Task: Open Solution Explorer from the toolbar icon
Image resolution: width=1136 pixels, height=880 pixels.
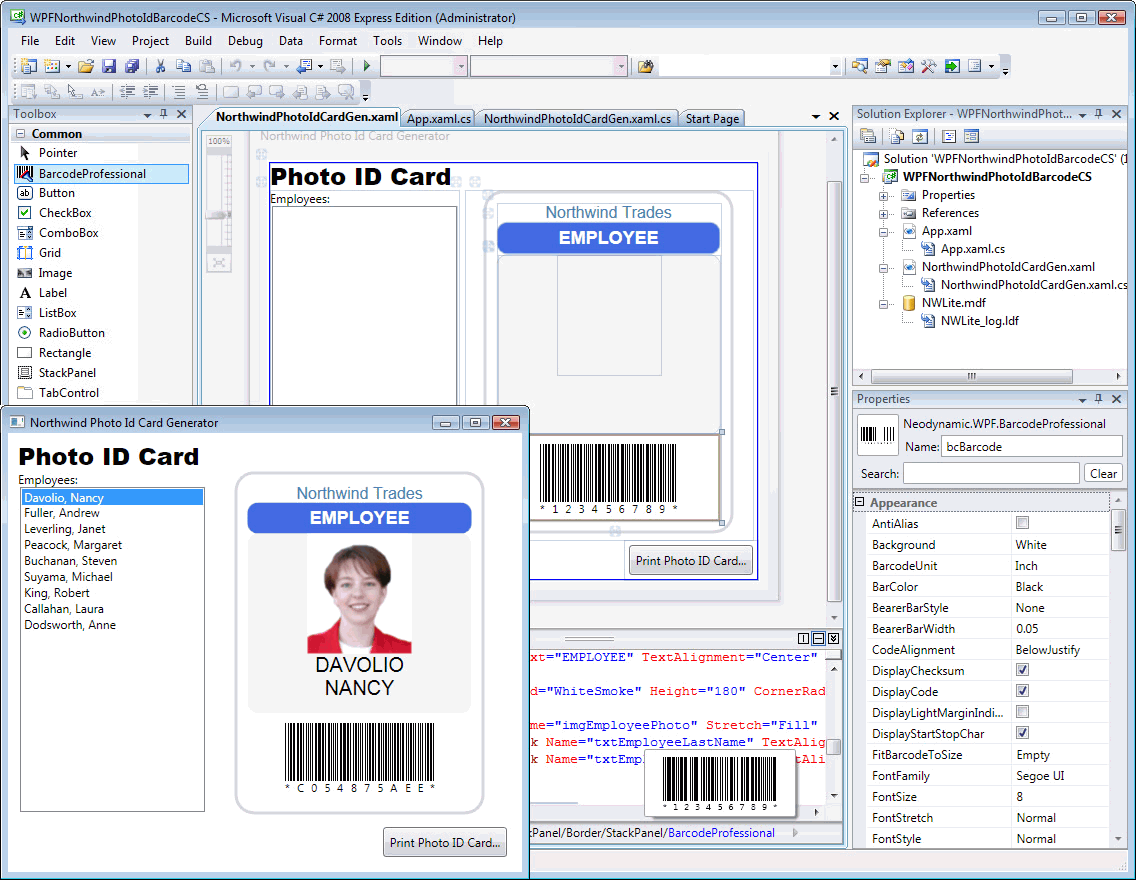Action: pyautogui.click(x=859, y=67)
